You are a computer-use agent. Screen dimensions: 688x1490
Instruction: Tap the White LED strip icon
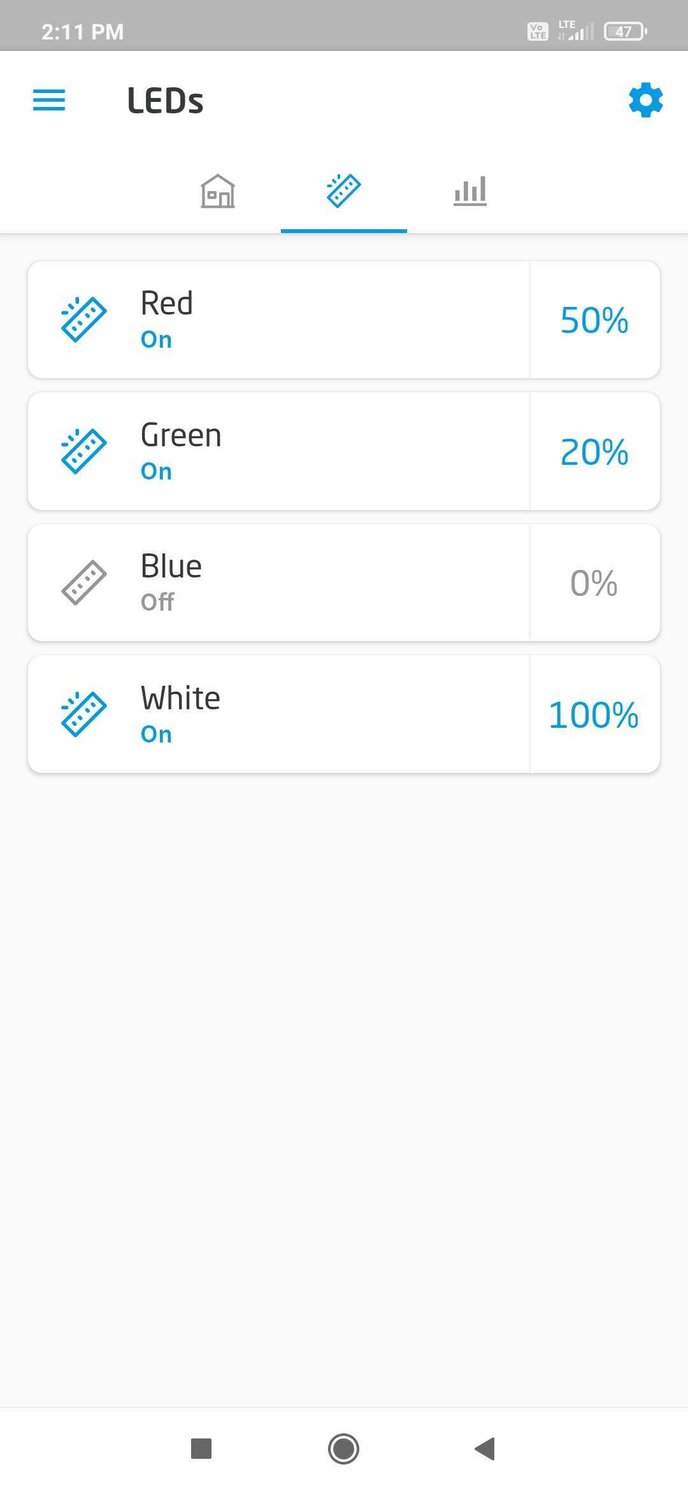click(84, 714)
